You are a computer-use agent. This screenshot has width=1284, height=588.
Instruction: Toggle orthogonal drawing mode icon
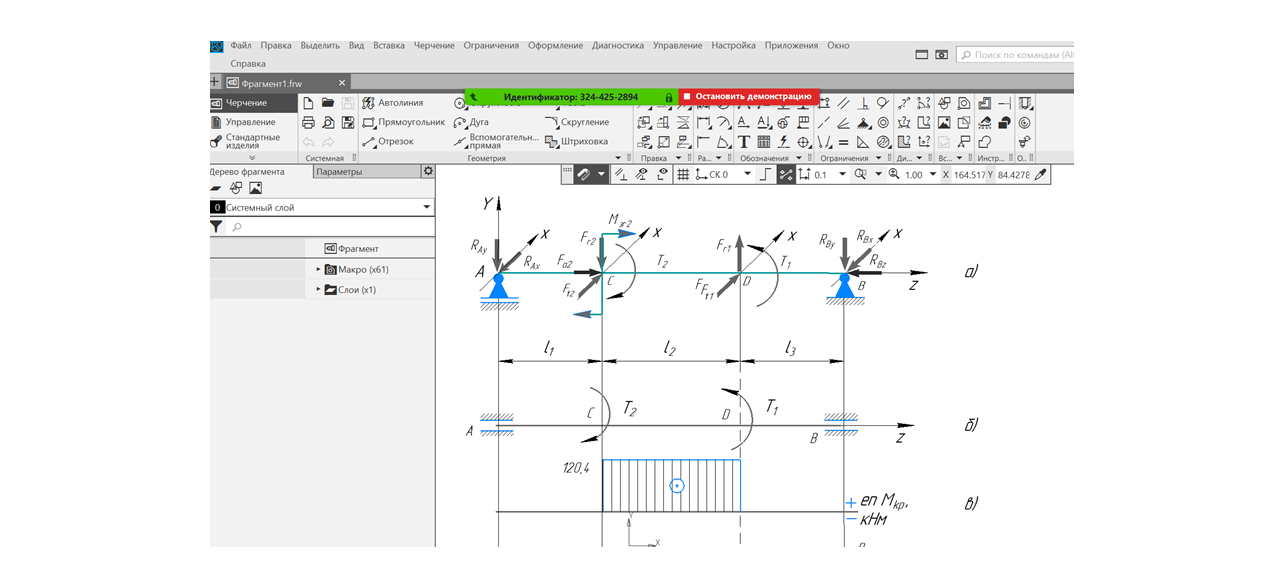764,175
